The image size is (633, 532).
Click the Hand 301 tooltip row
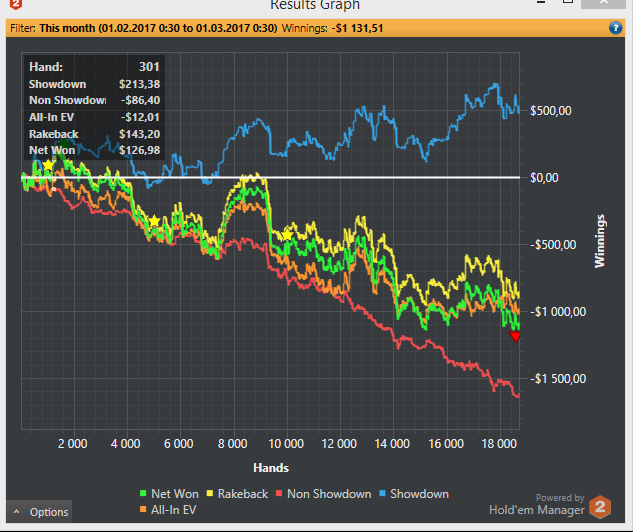pyautogui.click(x=94, y=67)
